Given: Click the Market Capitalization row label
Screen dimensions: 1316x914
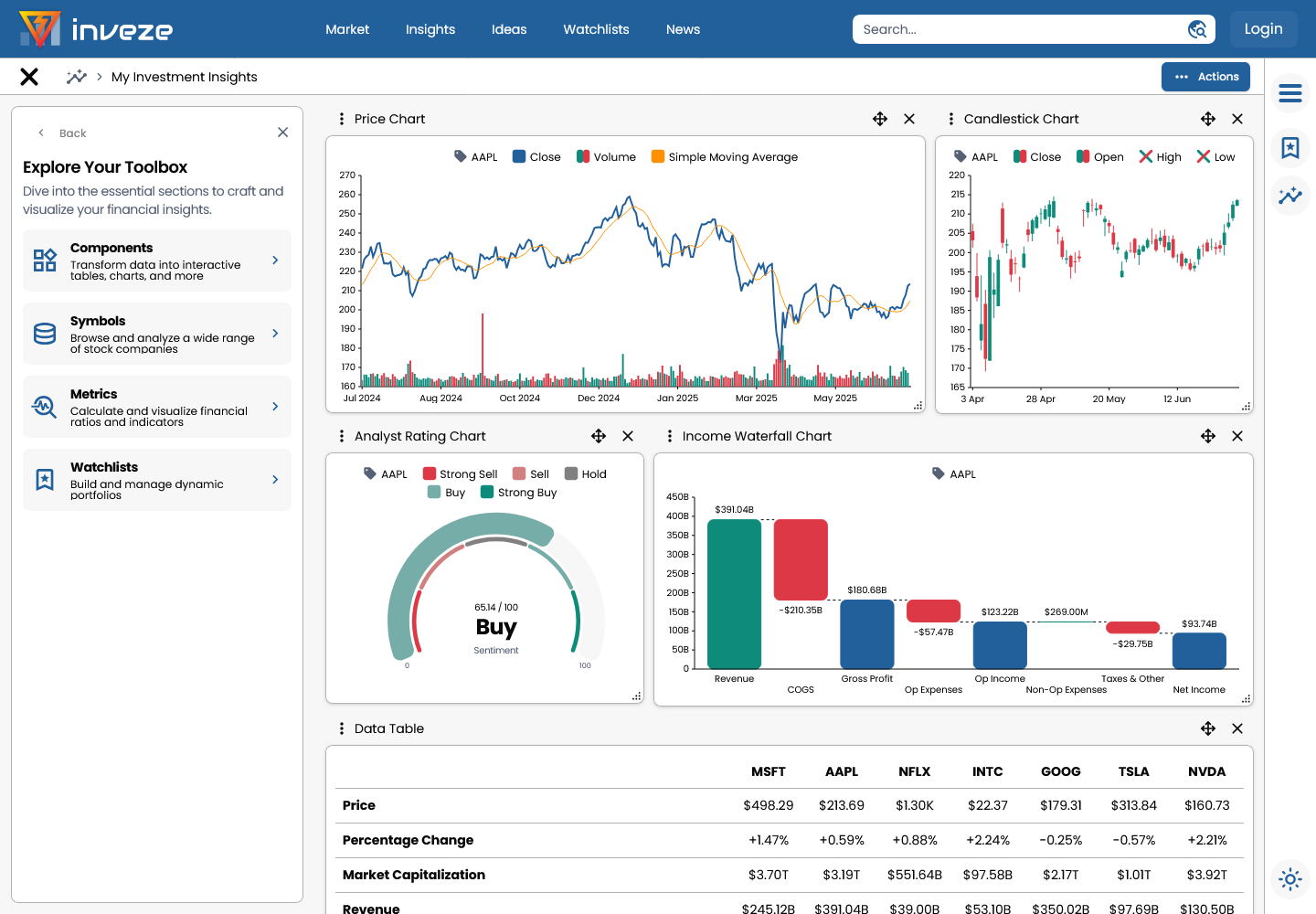Looking at the screenshot, I should tap(414, 875).
